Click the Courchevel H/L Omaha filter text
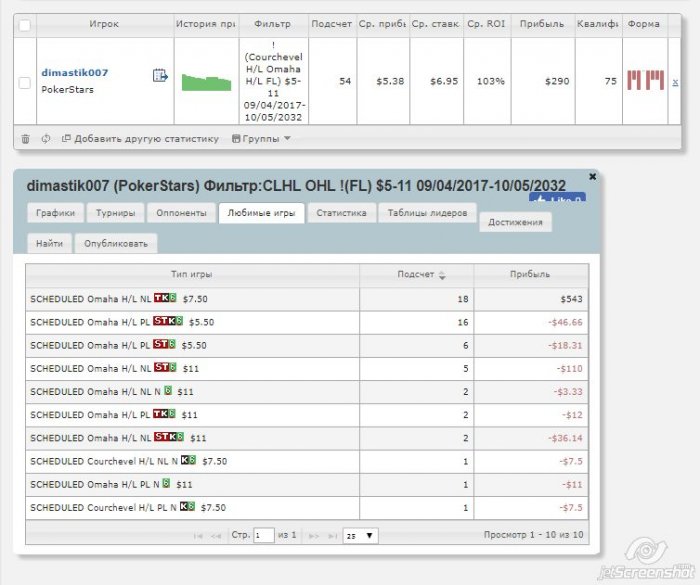This screenshot has height=585, width=700. tap(273, 81)
